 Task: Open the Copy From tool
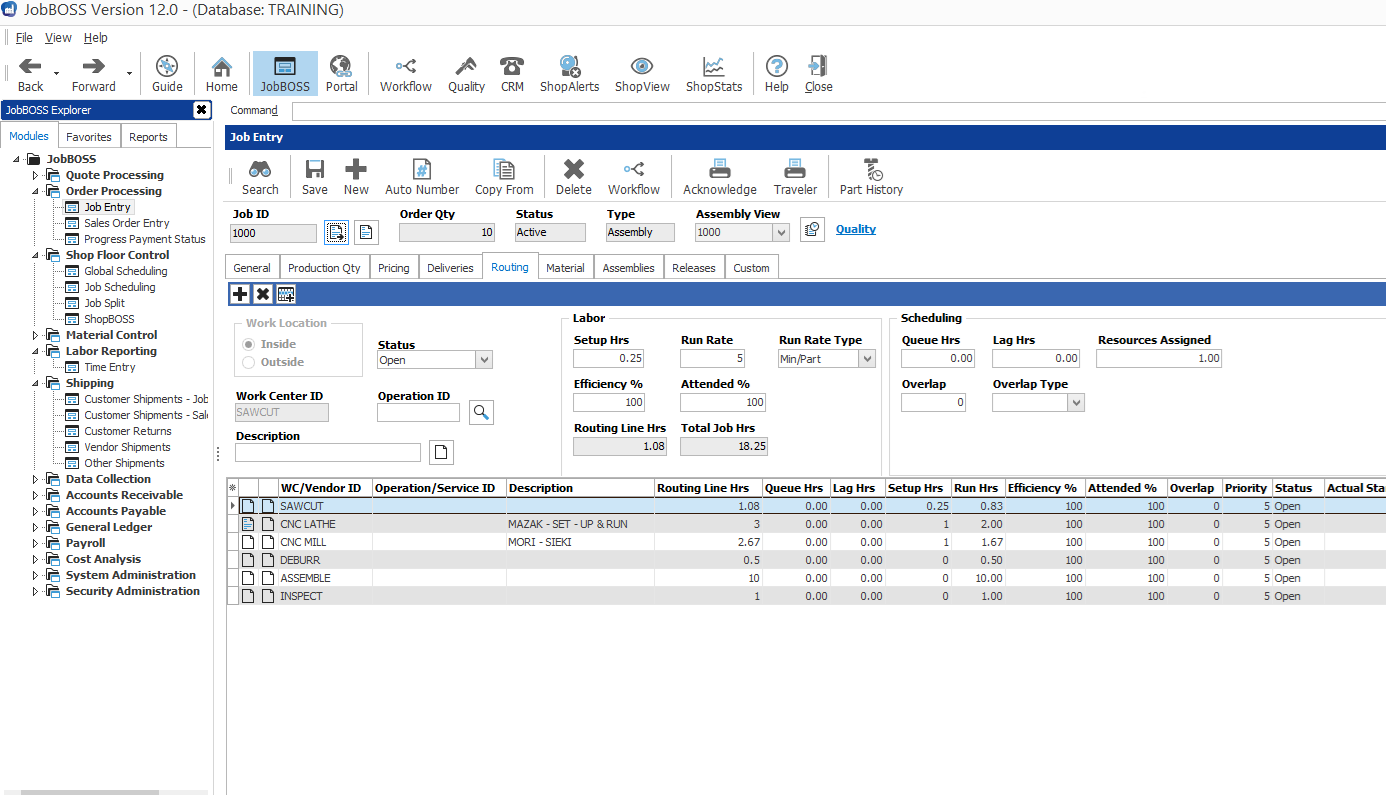click(x=503, y=176)
